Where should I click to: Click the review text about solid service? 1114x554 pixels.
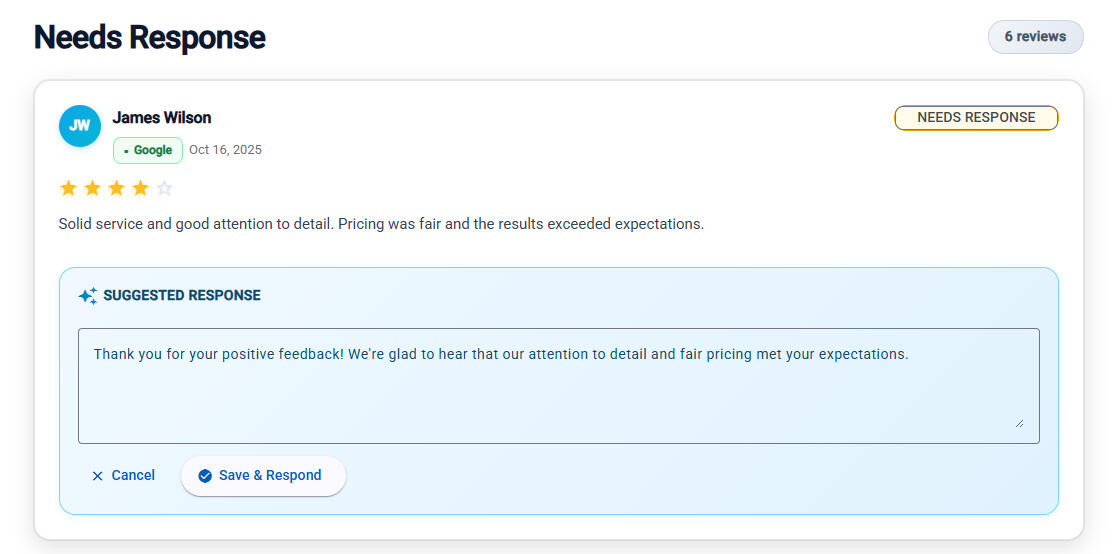coord(381,224)
